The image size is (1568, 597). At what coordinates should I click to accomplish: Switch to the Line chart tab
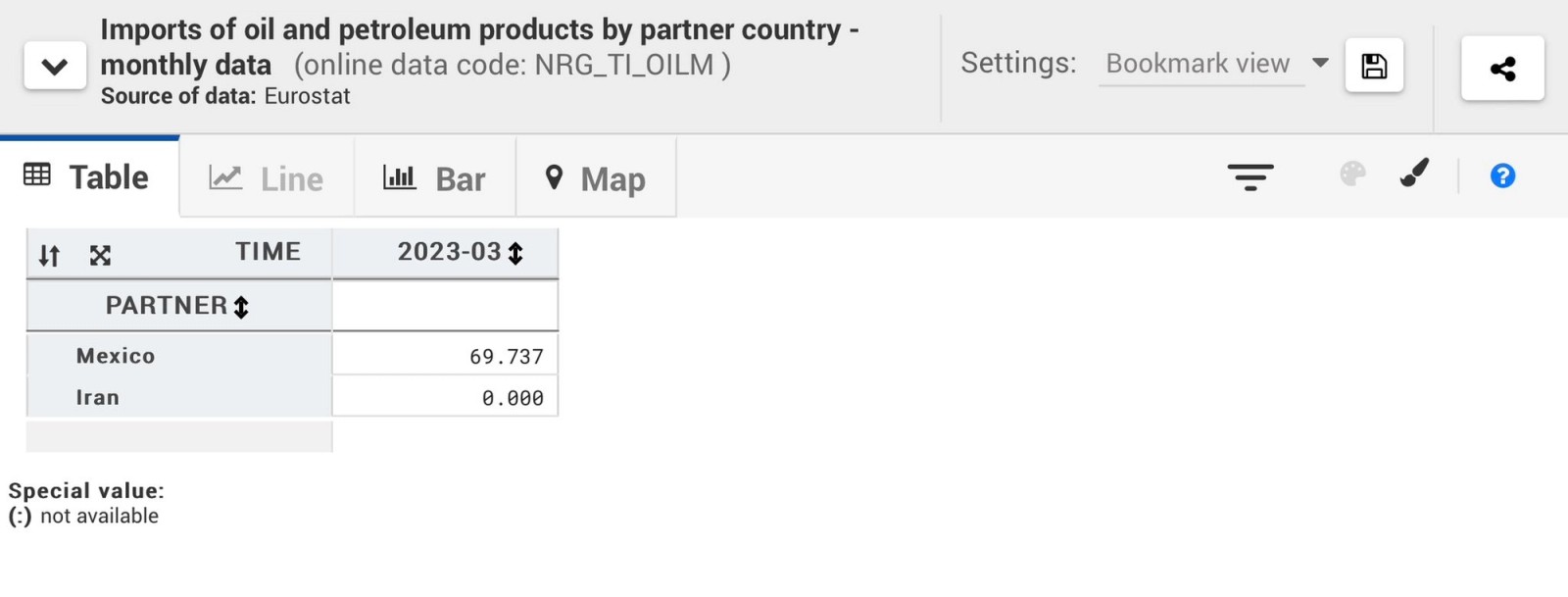pyautogui.click(x=267, y=178)
